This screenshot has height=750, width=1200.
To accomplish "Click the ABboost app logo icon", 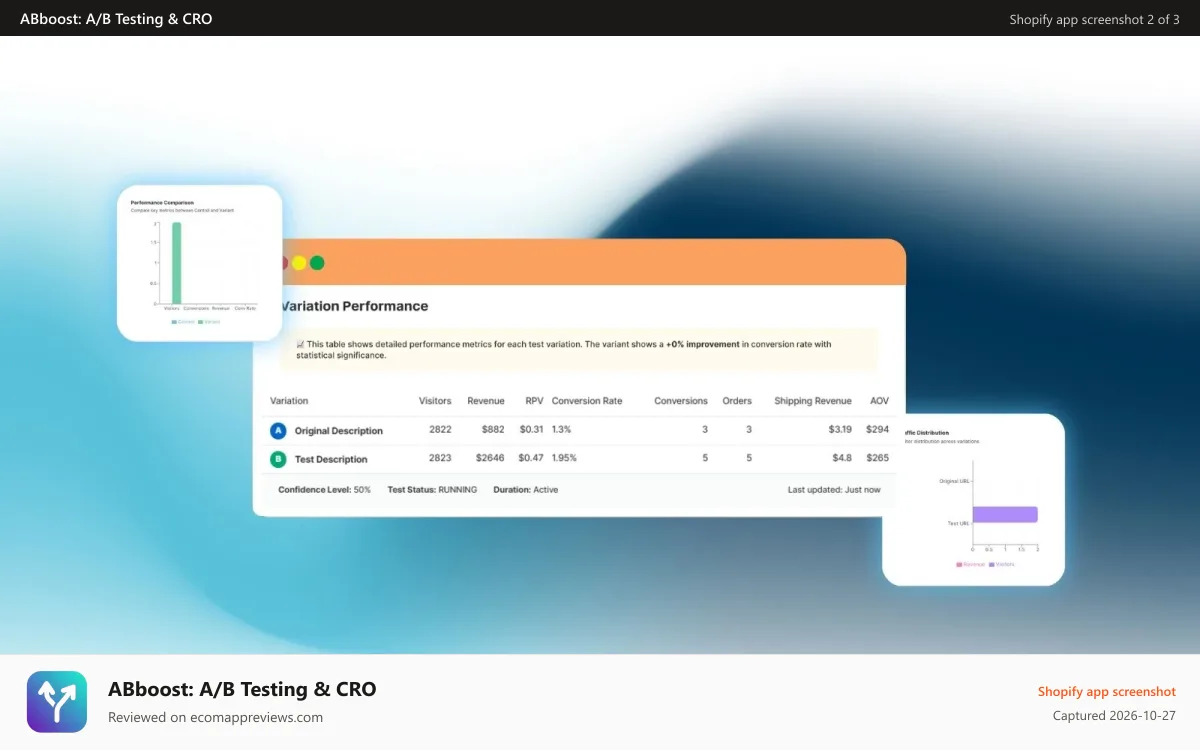I will 57,702.
